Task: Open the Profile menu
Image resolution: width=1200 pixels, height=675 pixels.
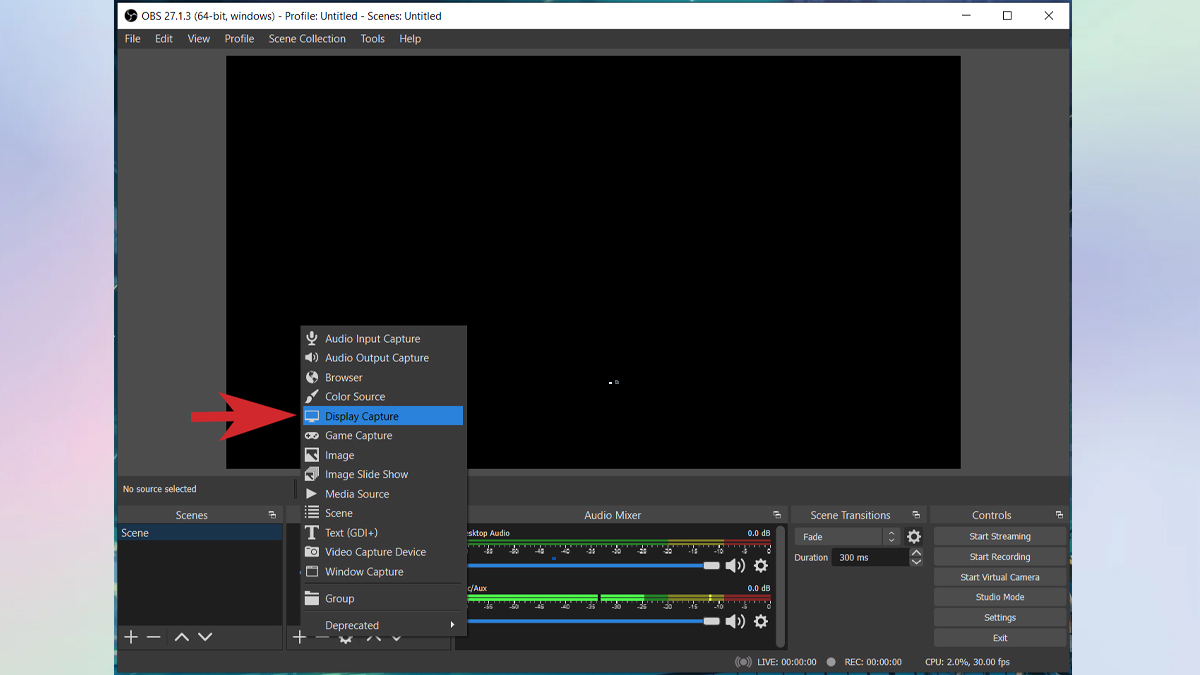Action: point(239,39)
